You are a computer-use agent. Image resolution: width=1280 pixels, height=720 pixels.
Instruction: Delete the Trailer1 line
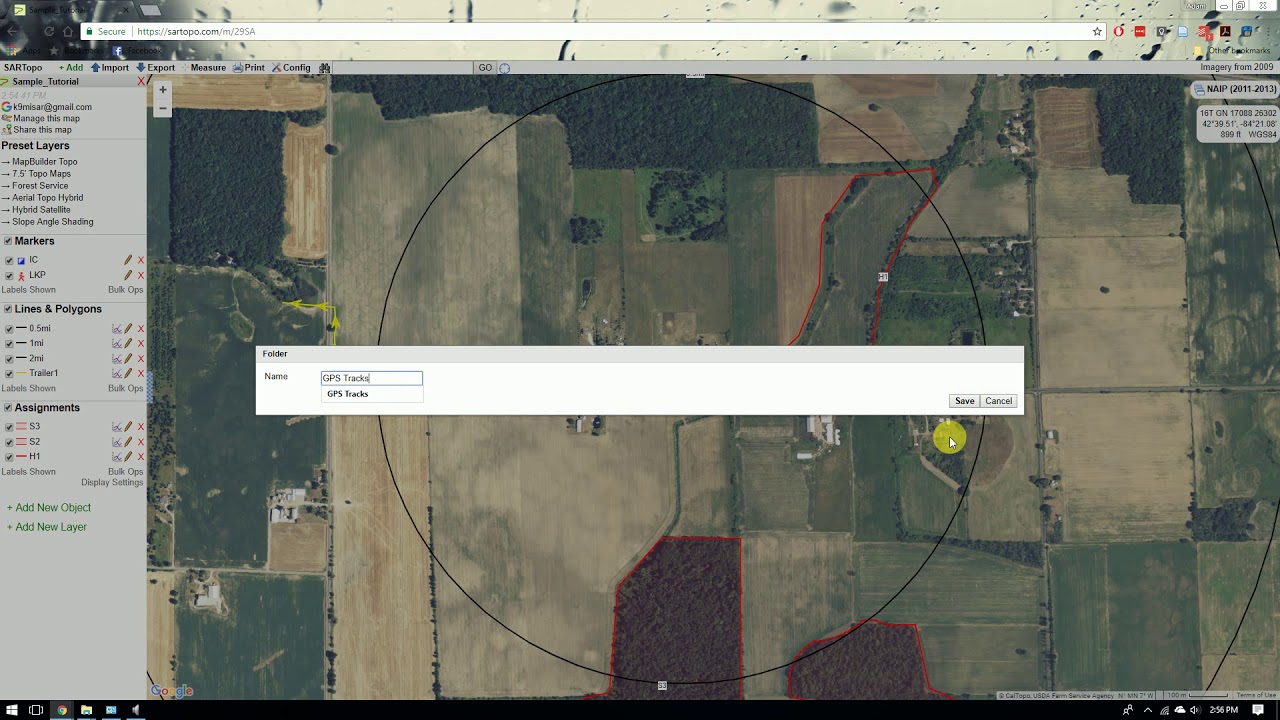tap(141, 373)
